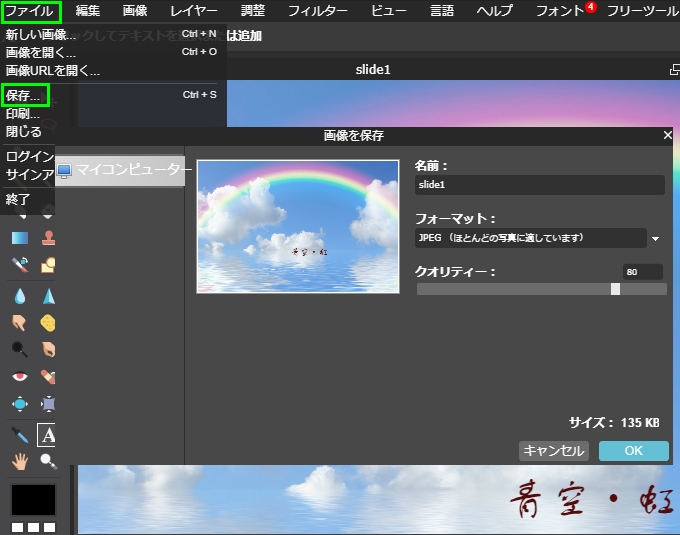Select the Gradient tool
The image size is (680, 535).
click(20, 238)
